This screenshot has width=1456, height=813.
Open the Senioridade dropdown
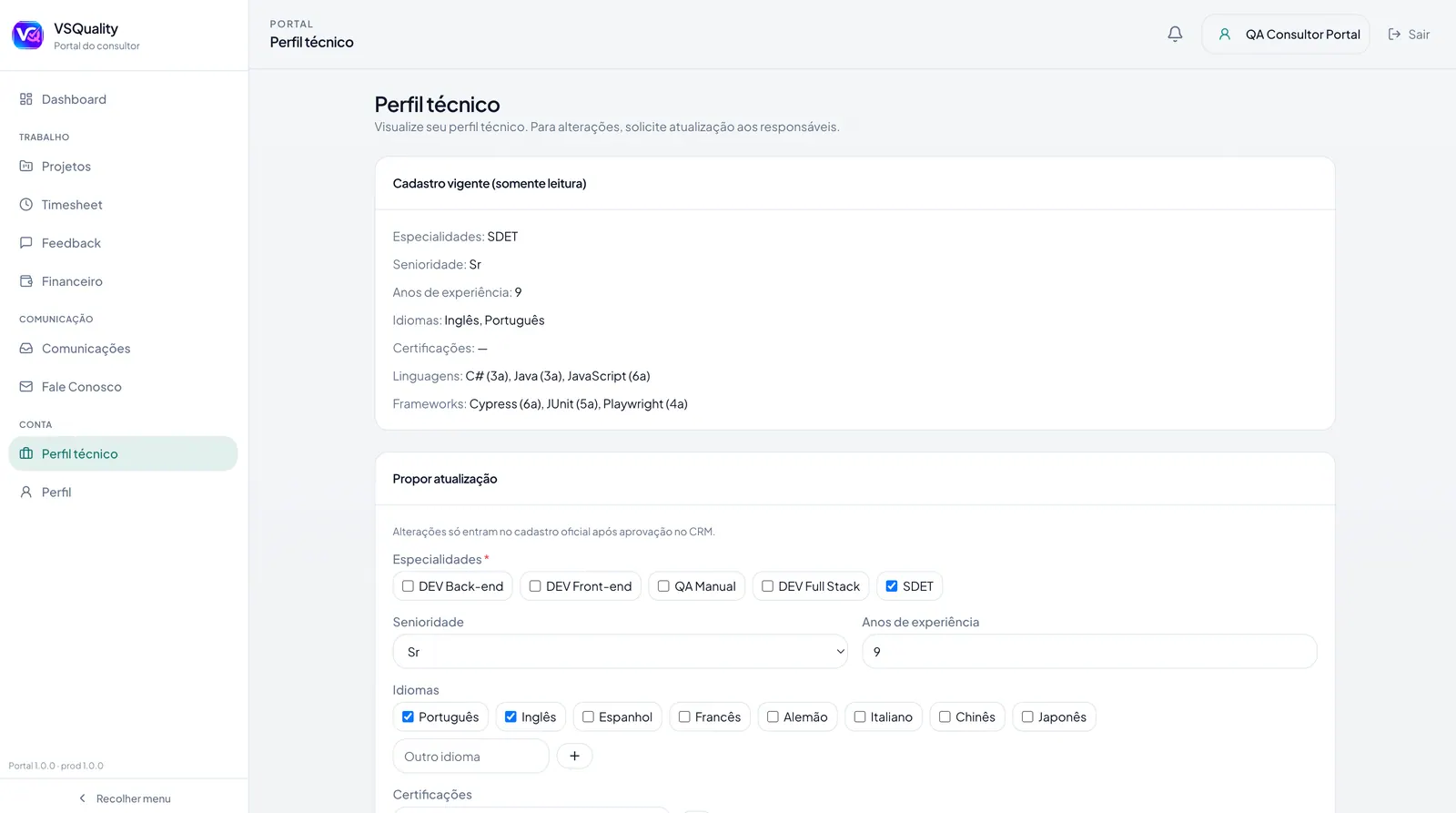(621, 652)
